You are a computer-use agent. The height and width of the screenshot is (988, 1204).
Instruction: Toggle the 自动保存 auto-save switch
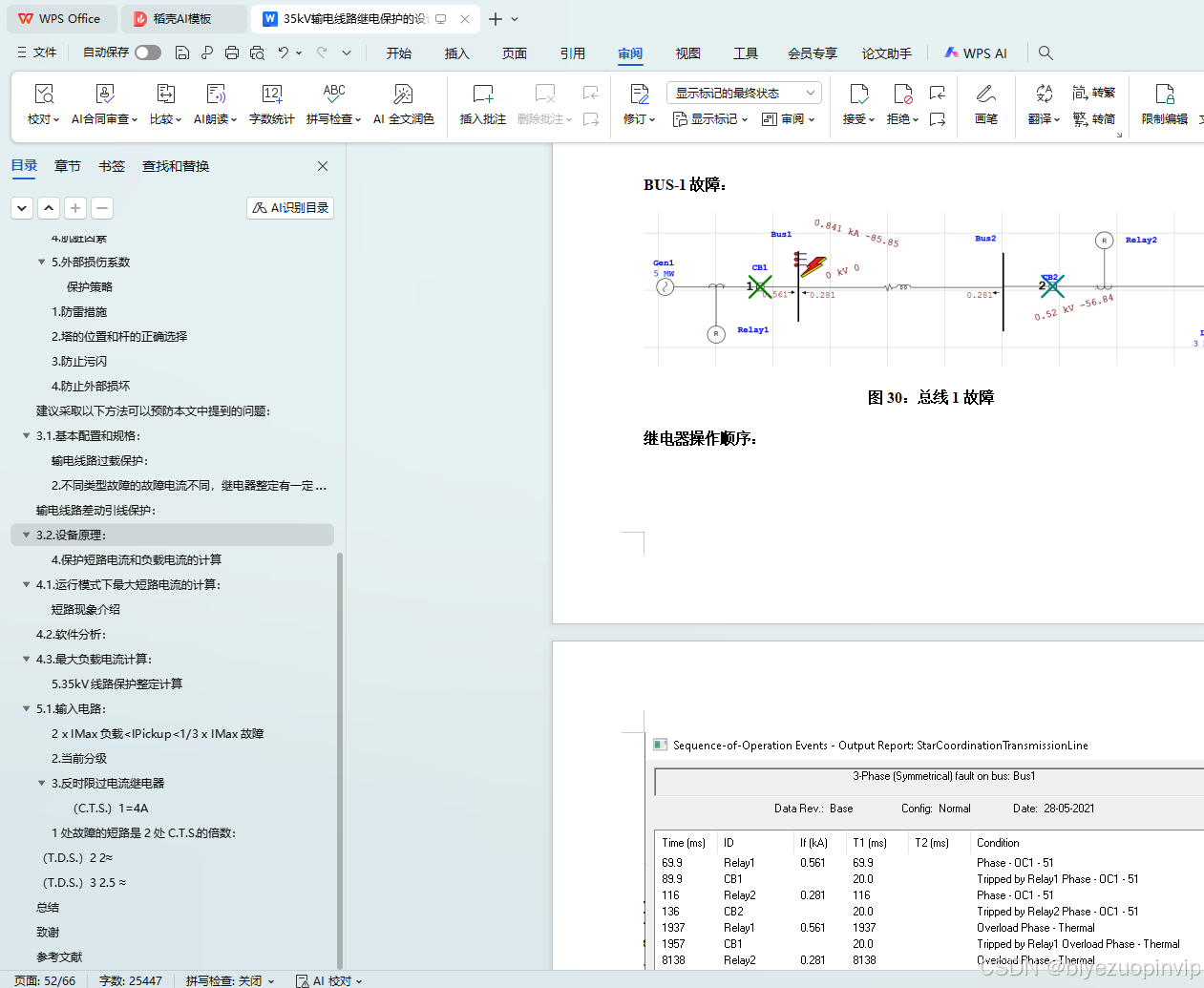pyautogui.click(x=148, y=53)
